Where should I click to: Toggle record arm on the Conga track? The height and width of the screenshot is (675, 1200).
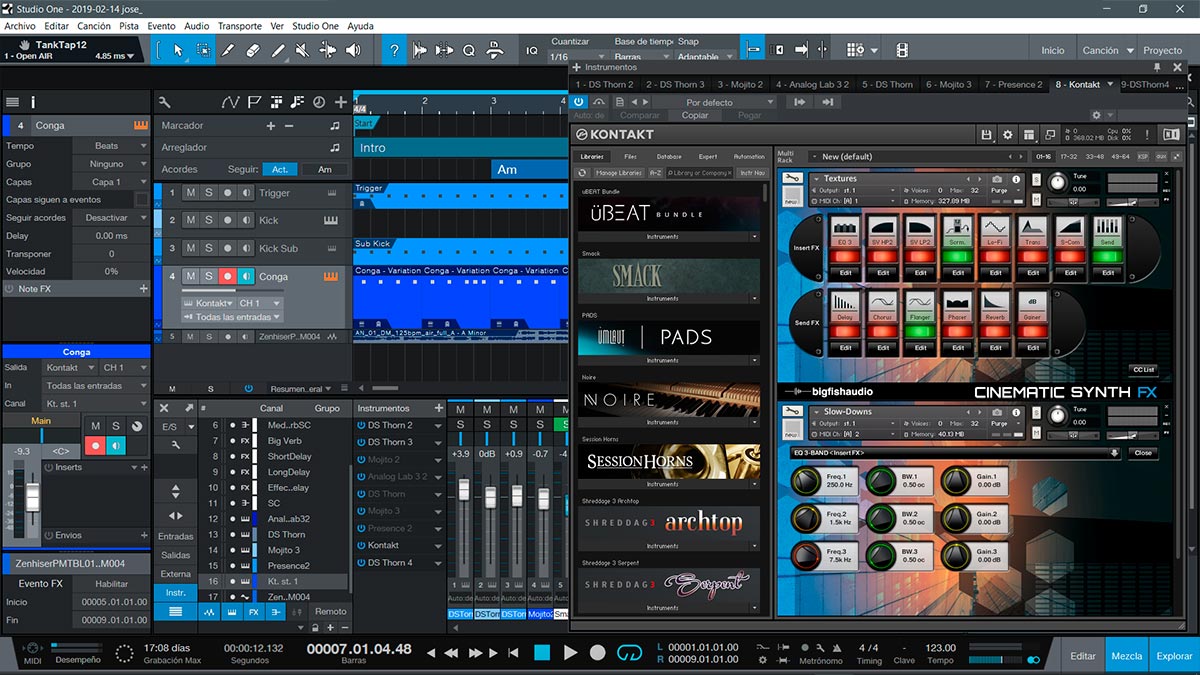click(x=227, y=277)
